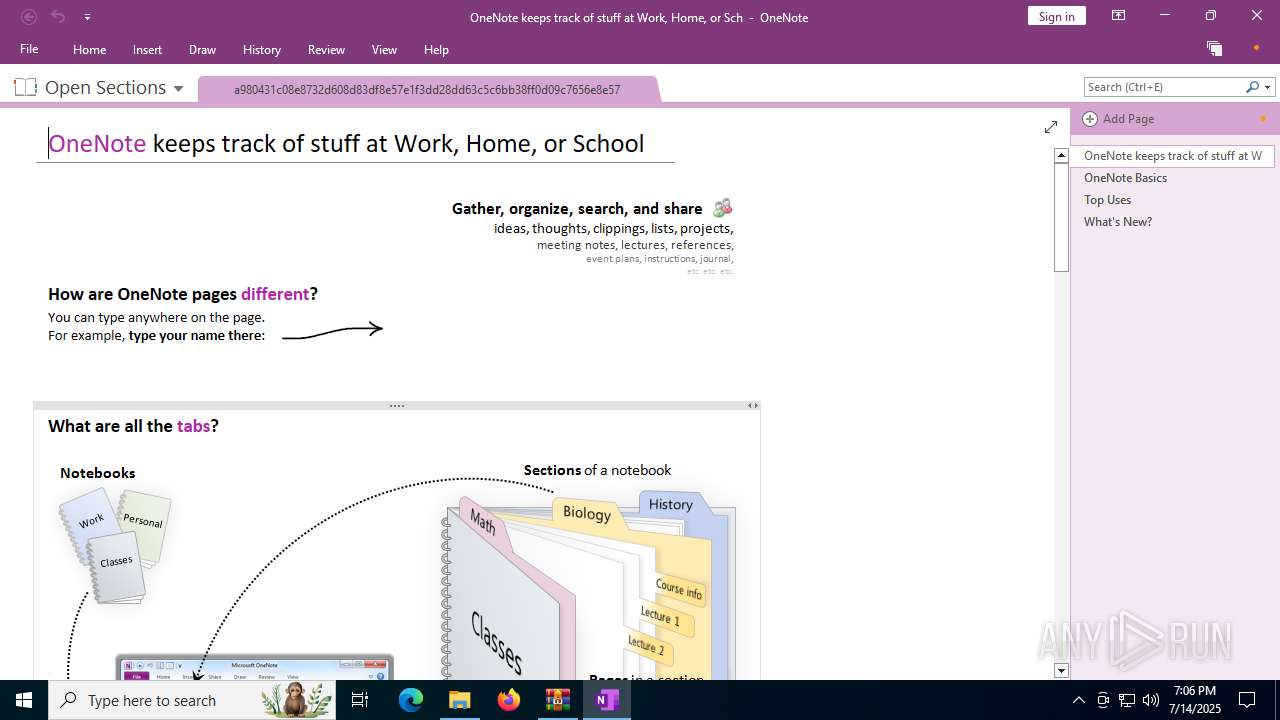This screenshot has width=1280, height=720.
Task: Switch to the Insert ribbon tab
Action: click(147, 49)
